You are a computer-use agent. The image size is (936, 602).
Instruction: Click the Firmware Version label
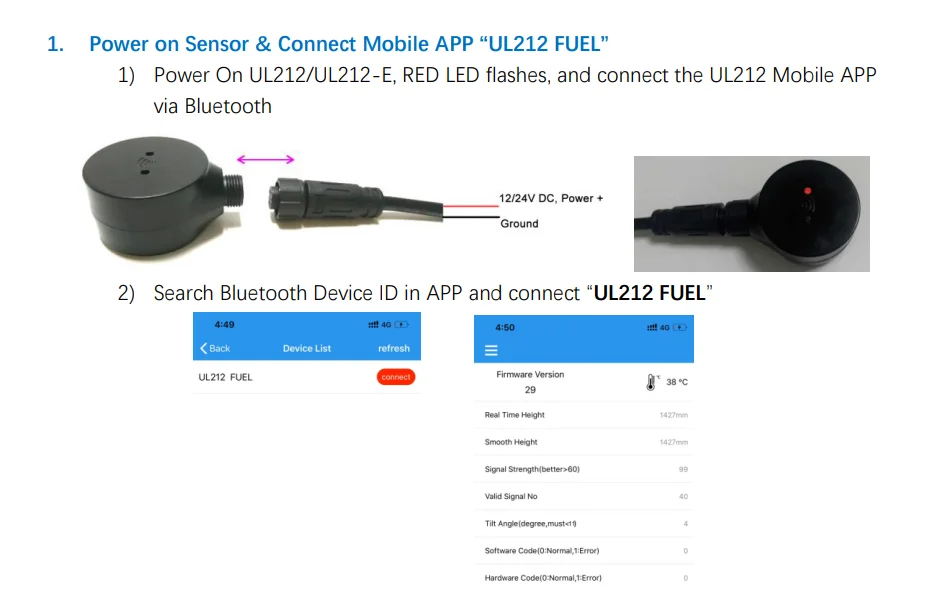(530, 374)
